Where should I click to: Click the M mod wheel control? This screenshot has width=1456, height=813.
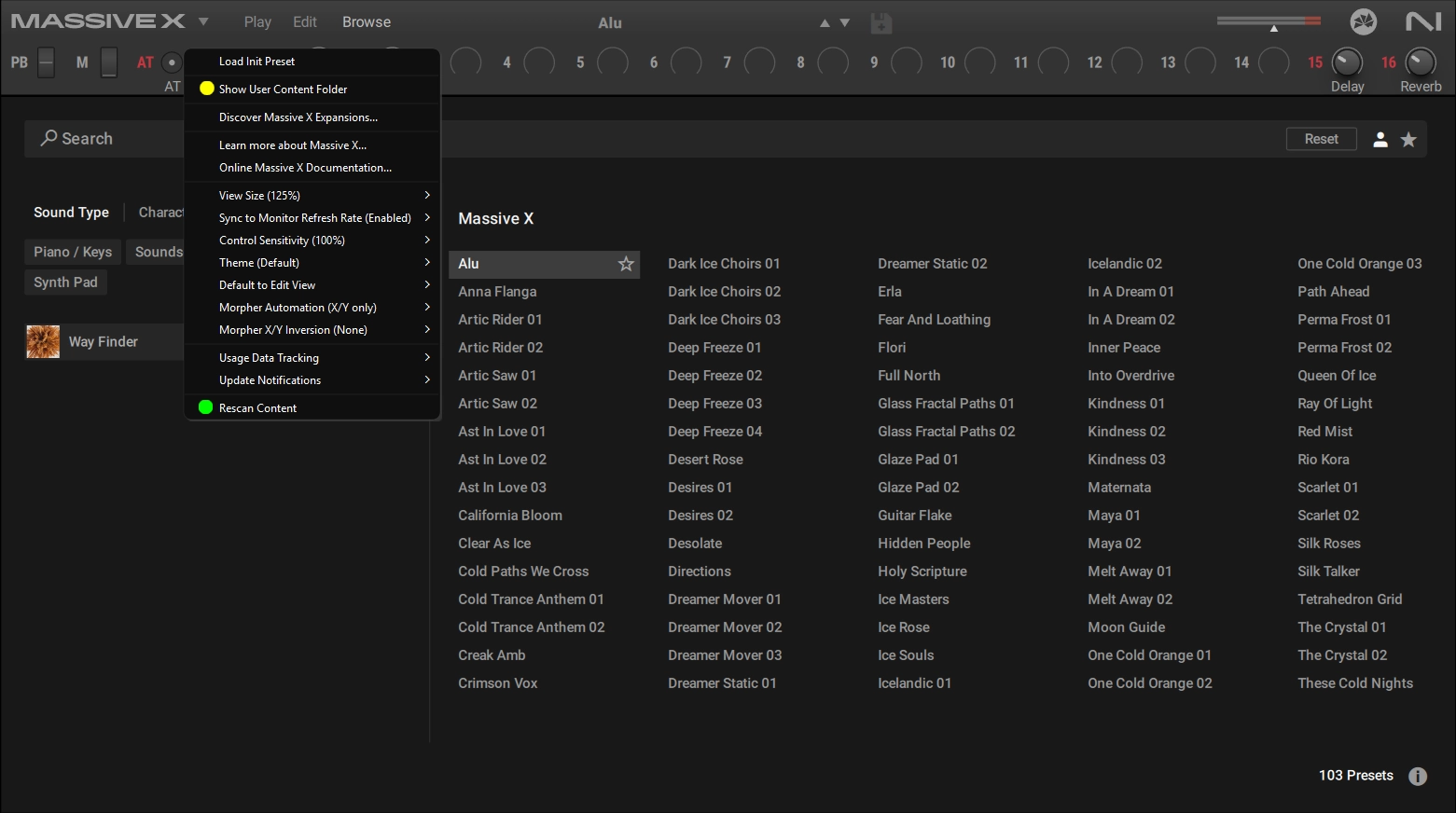click(x=109, y=62)
